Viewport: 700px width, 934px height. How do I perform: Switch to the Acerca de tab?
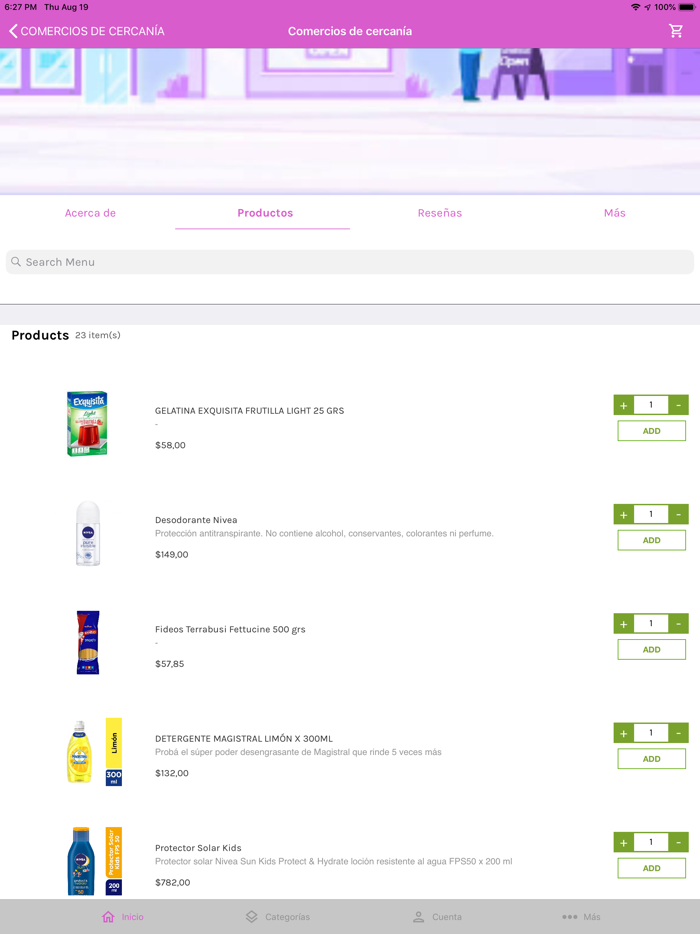(x=90, y=213)
